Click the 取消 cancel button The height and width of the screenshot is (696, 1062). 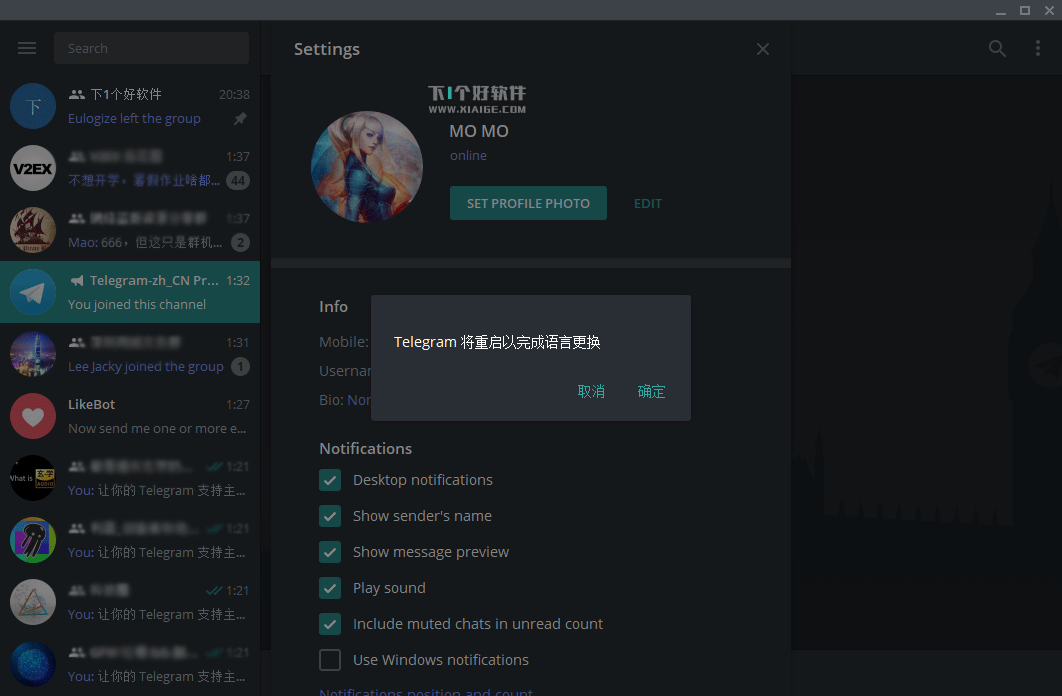[x=591, y=391]
